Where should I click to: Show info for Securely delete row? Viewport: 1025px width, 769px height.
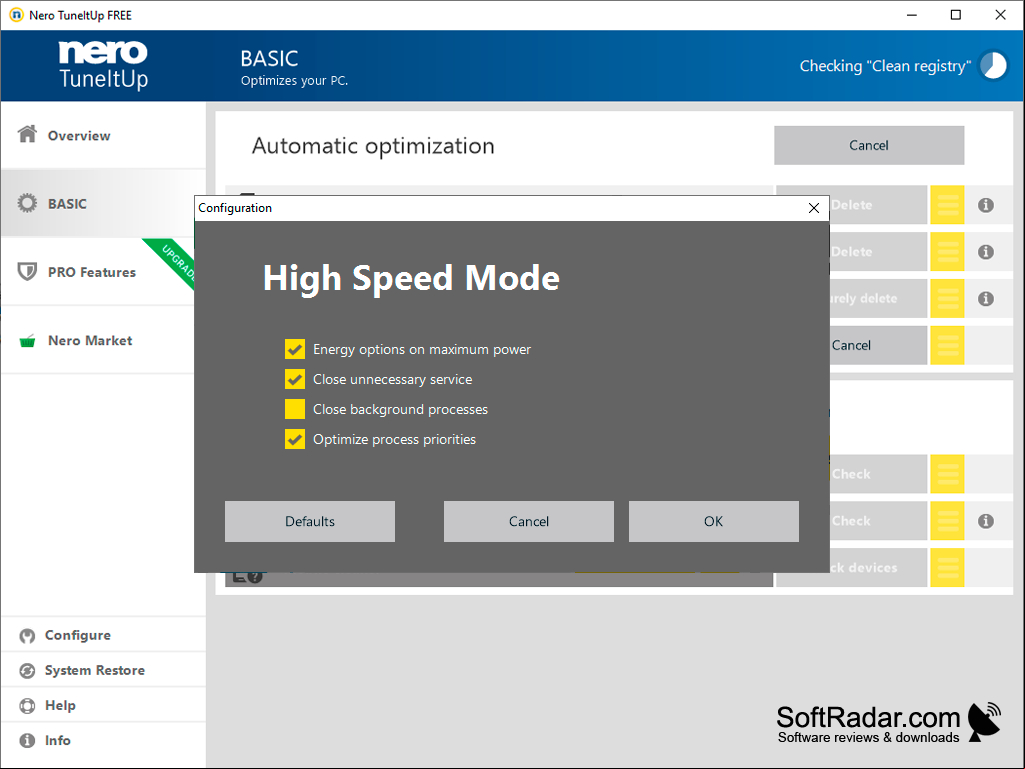(986, 299)
